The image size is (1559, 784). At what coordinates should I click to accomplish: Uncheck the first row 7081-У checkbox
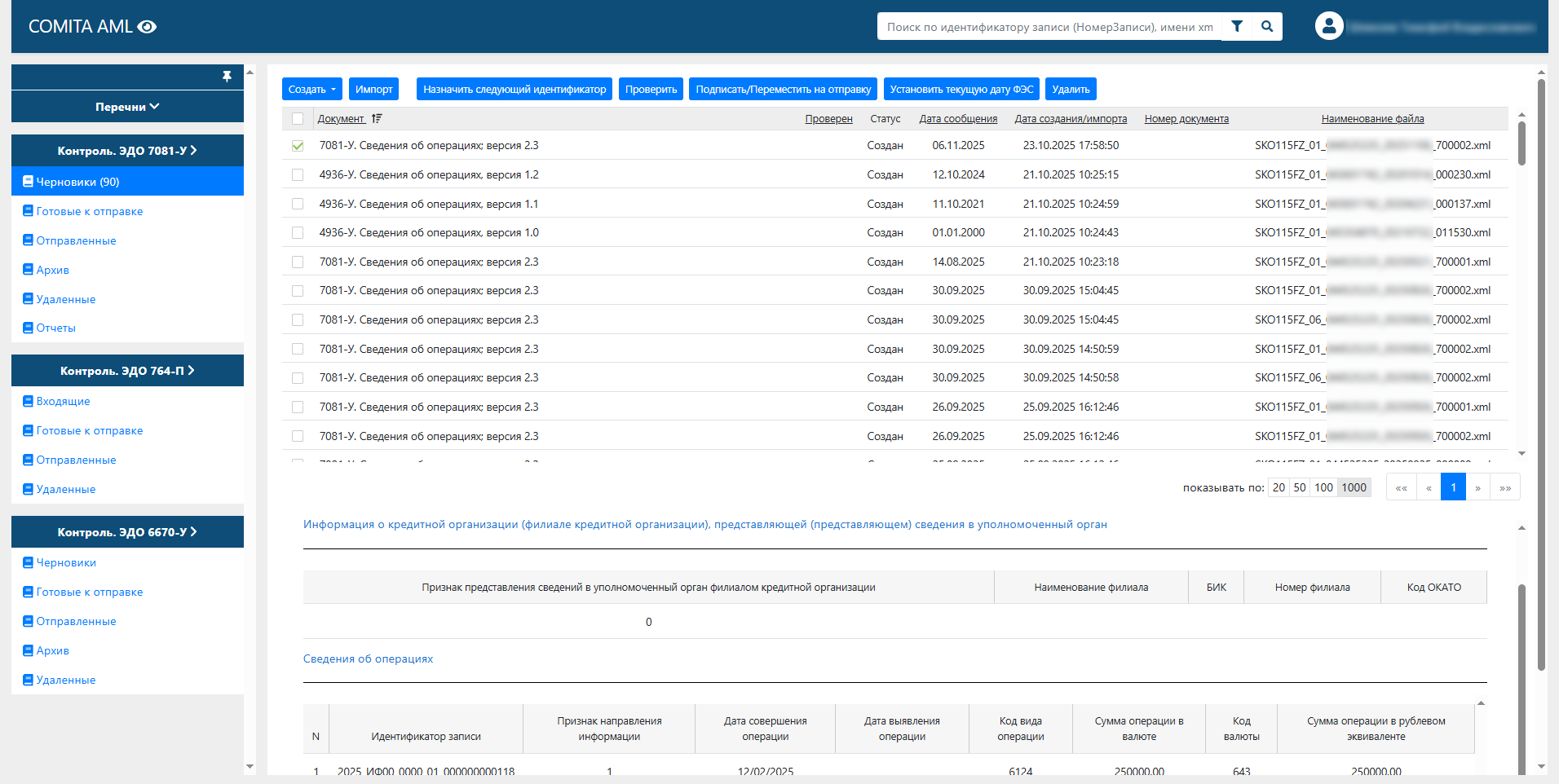[298, 146]
